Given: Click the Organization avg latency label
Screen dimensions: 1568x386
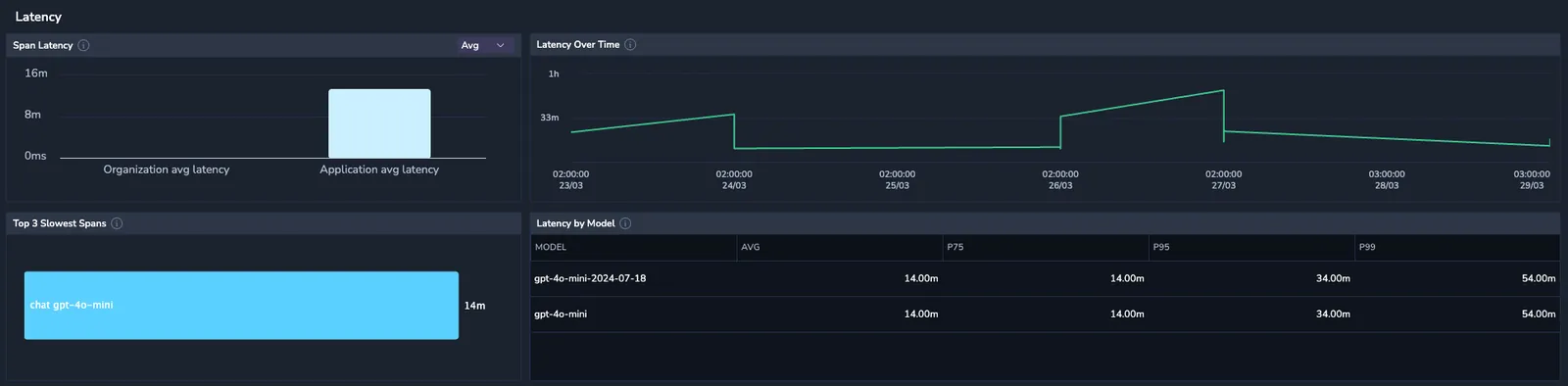Looking at the screenshot, I should pyautogui.click(x=167, y=169).
